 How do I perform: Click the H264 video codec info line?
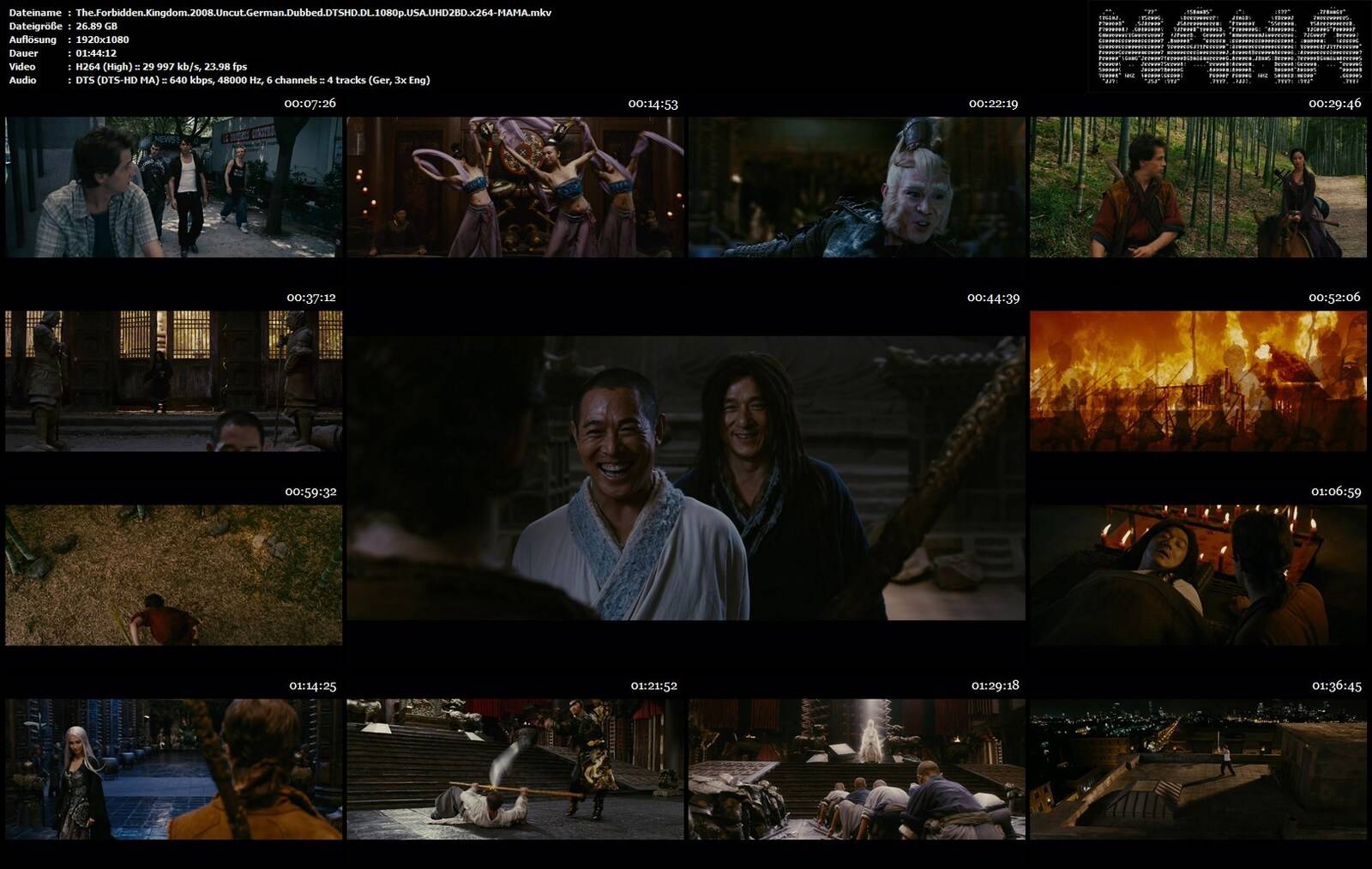coord(161,66)
